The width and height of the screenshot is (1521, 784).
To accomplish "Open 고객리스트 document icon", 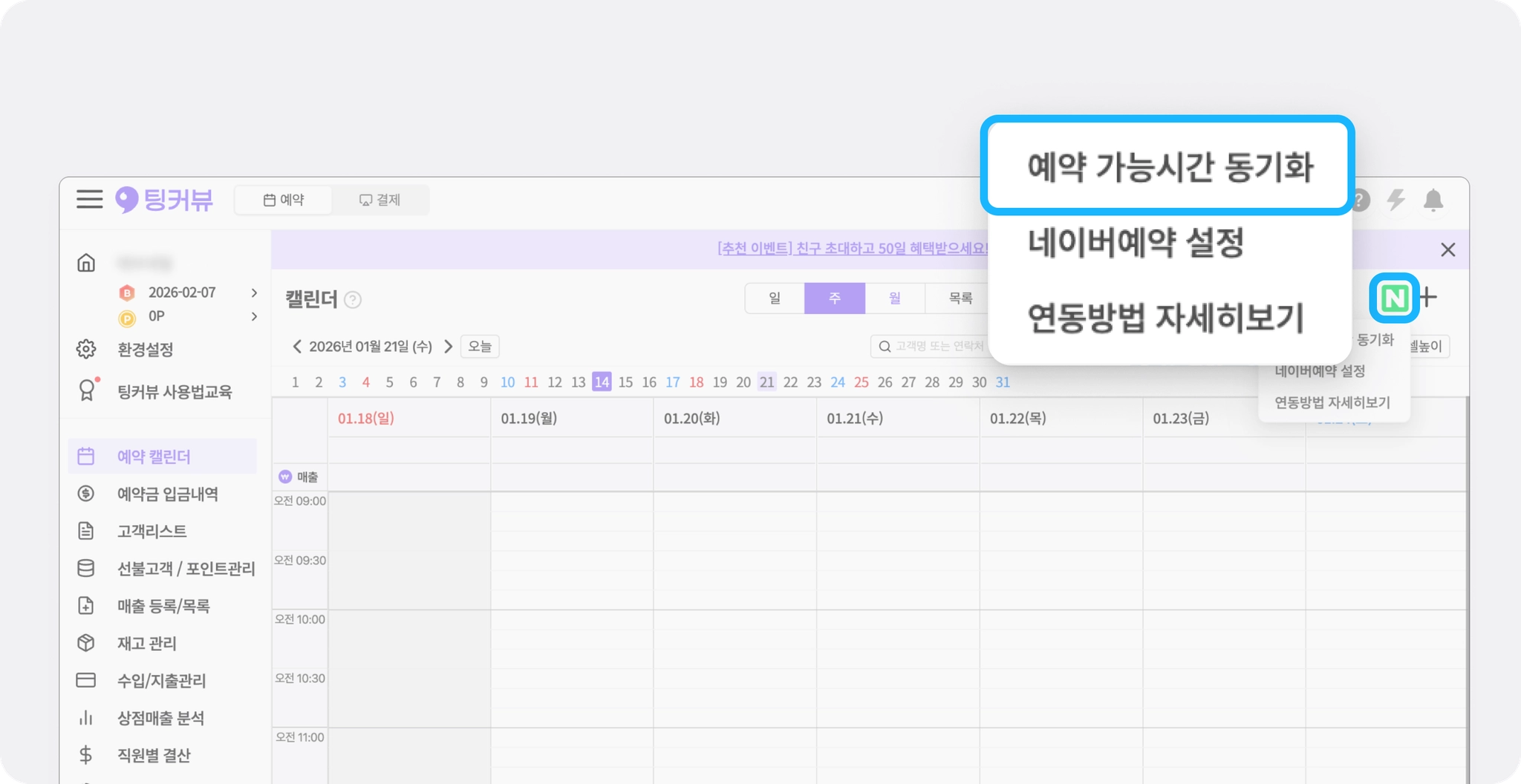I will coord(86,531).
